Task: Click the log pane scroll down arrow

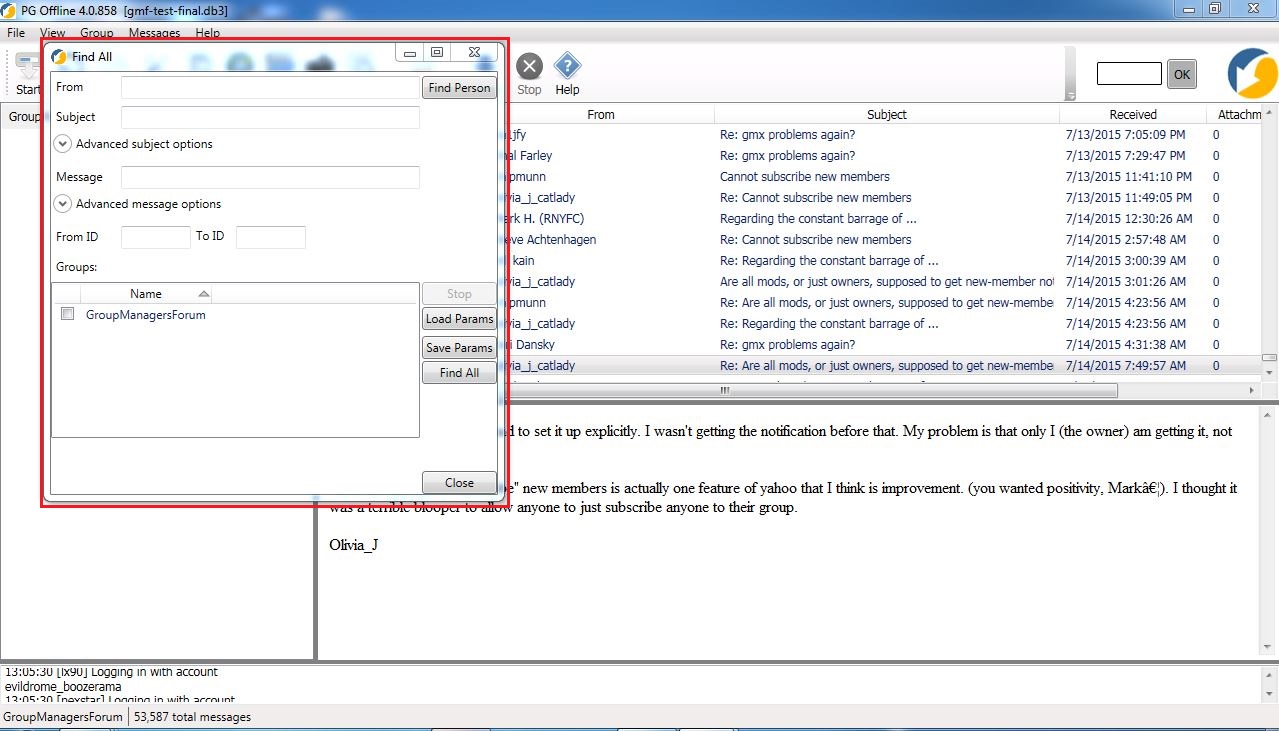Action: (1269, 695)
